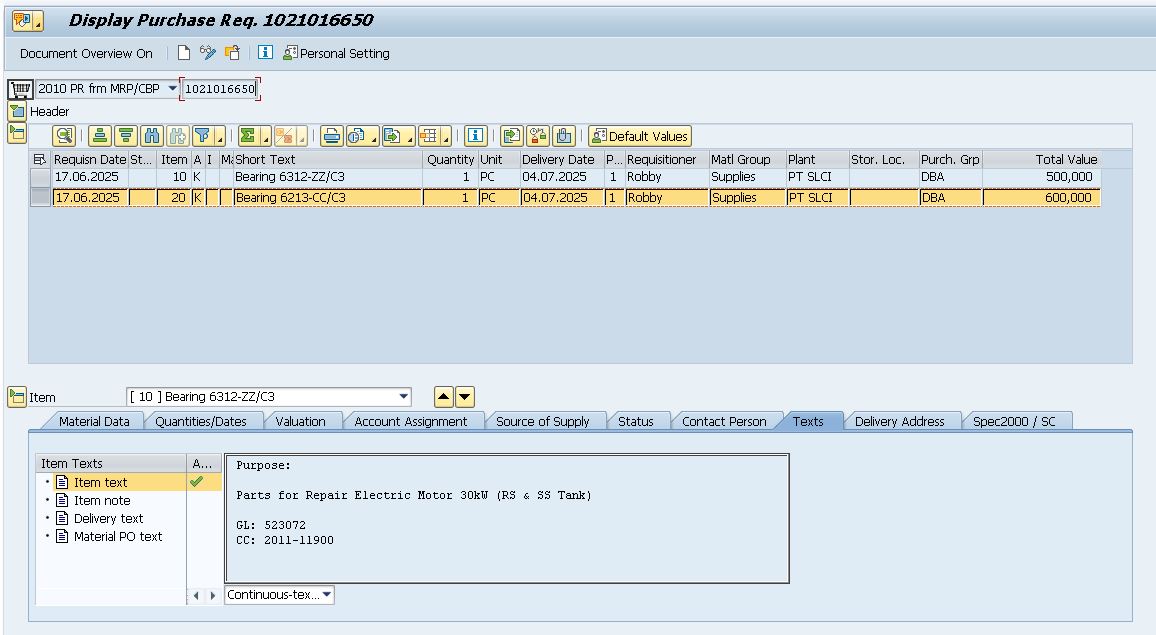Open the Account Assignment tab

click(411, 421)
